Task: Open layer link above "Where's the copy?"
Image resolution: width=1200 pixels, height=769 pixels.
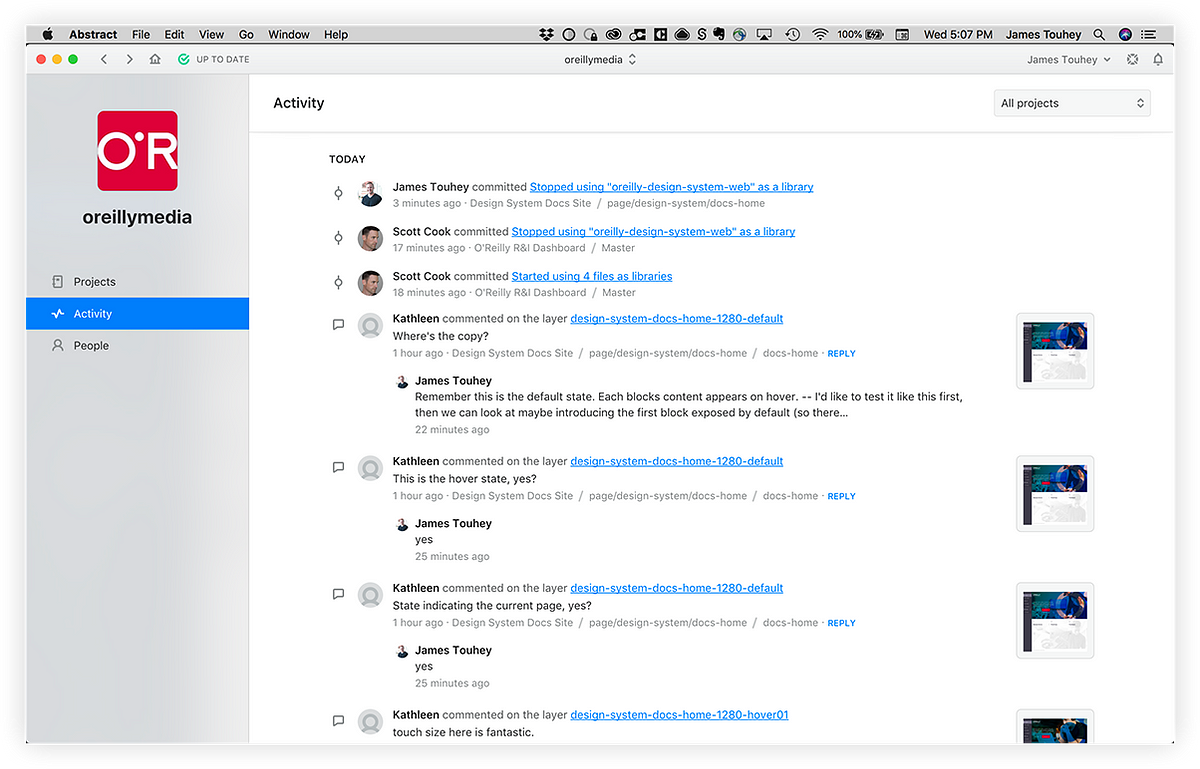Action: (x=677, y=319)
